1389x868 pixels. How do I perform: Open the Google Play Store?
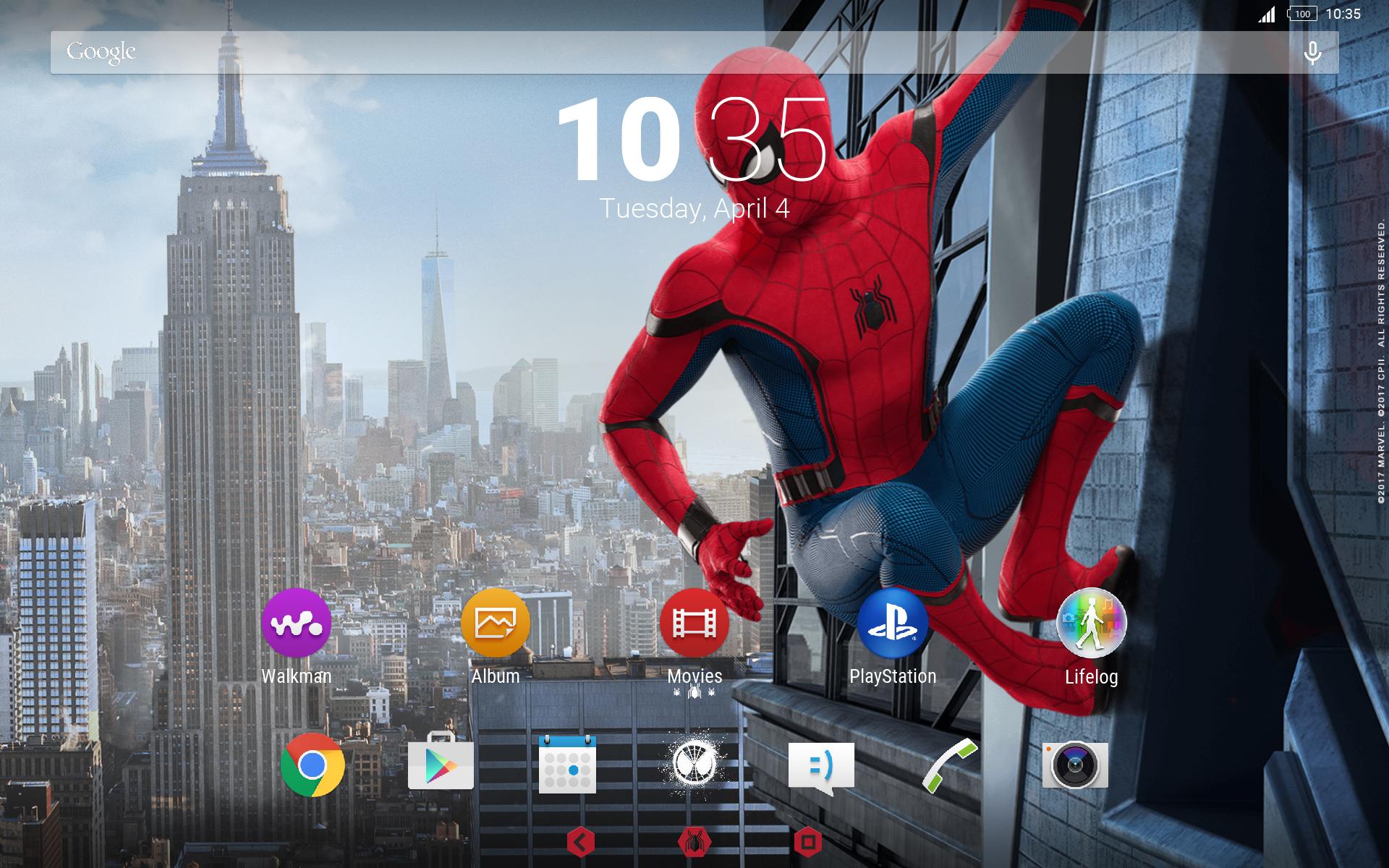coord(441,765)
